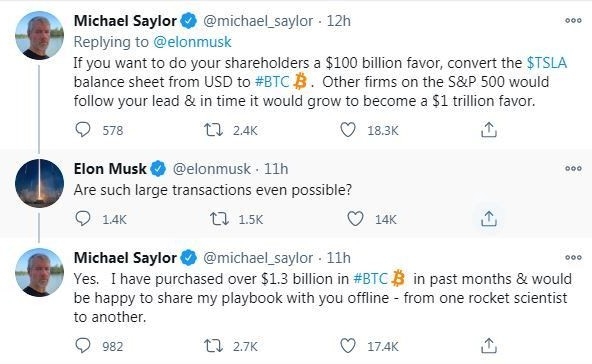Like the tweet with 17.4K likes
This screenshot has width=592, height=364.
click(348, 346)
